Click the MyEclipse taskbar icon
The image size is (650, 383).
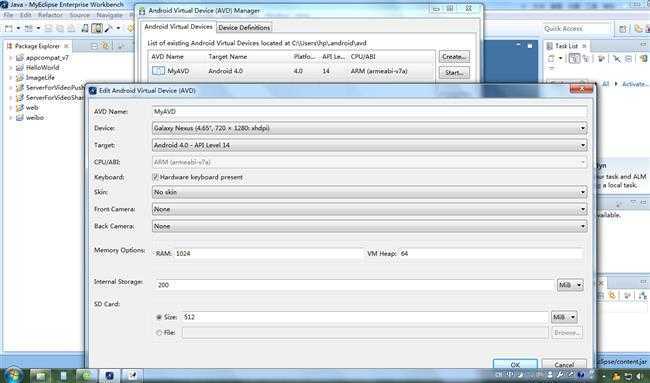click(109, 376)
